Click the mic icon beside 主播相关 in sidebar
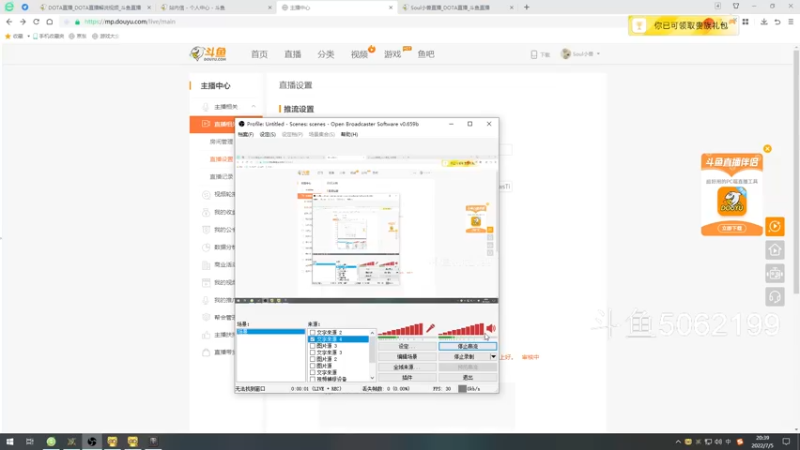 pos(205,107)
